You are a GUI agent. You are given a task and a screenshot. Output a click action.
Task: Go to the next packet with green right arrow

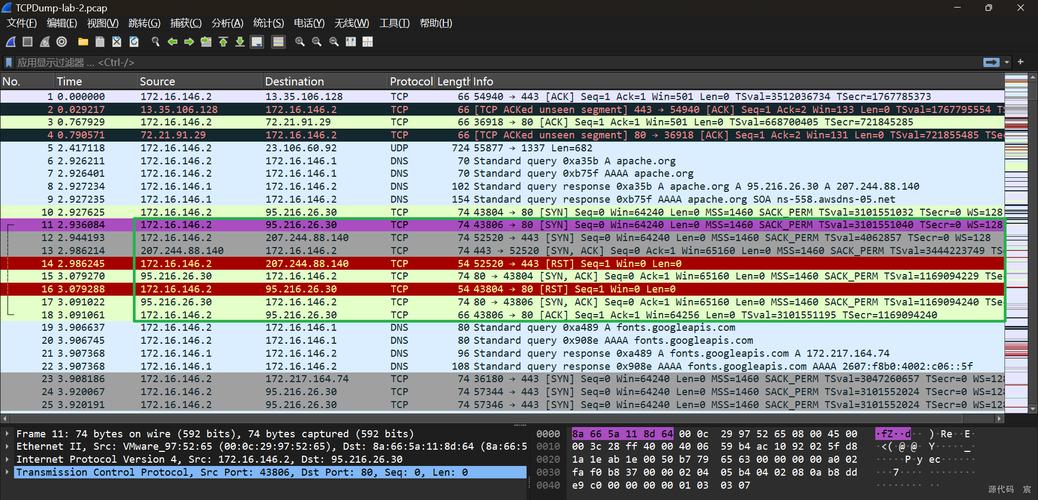pyautogui.click(x=189, y=42)
